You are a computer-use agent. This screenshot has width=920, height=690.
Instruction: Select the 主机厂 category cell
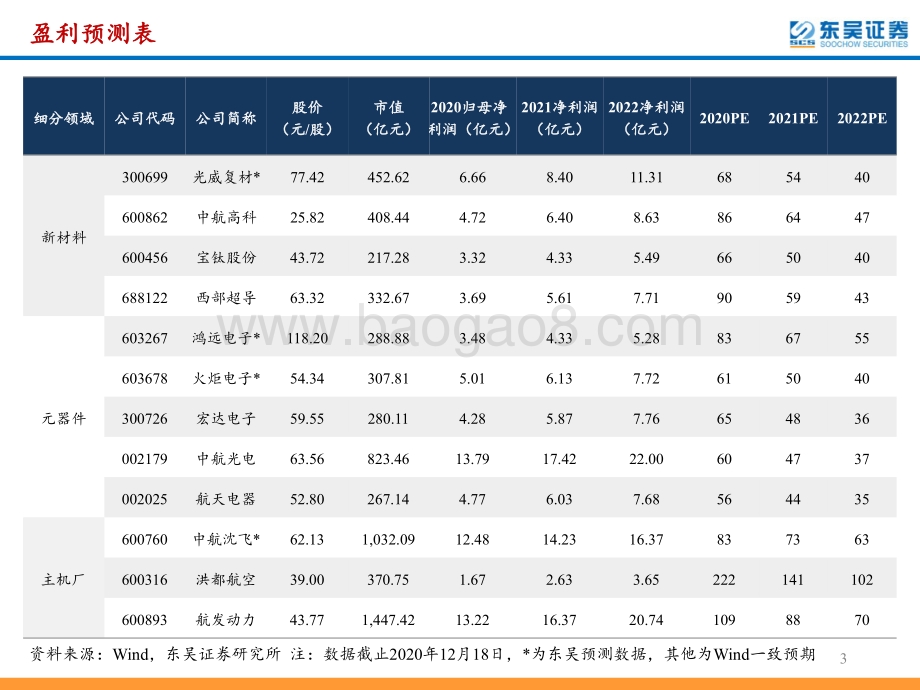(63, 580)
